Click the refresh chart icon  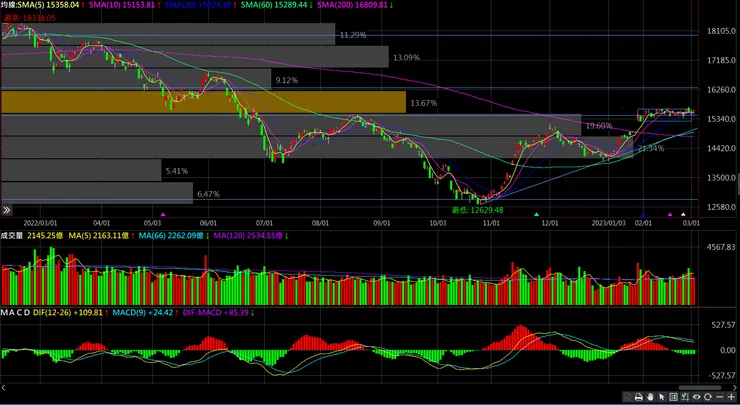(x=708, y=397)
